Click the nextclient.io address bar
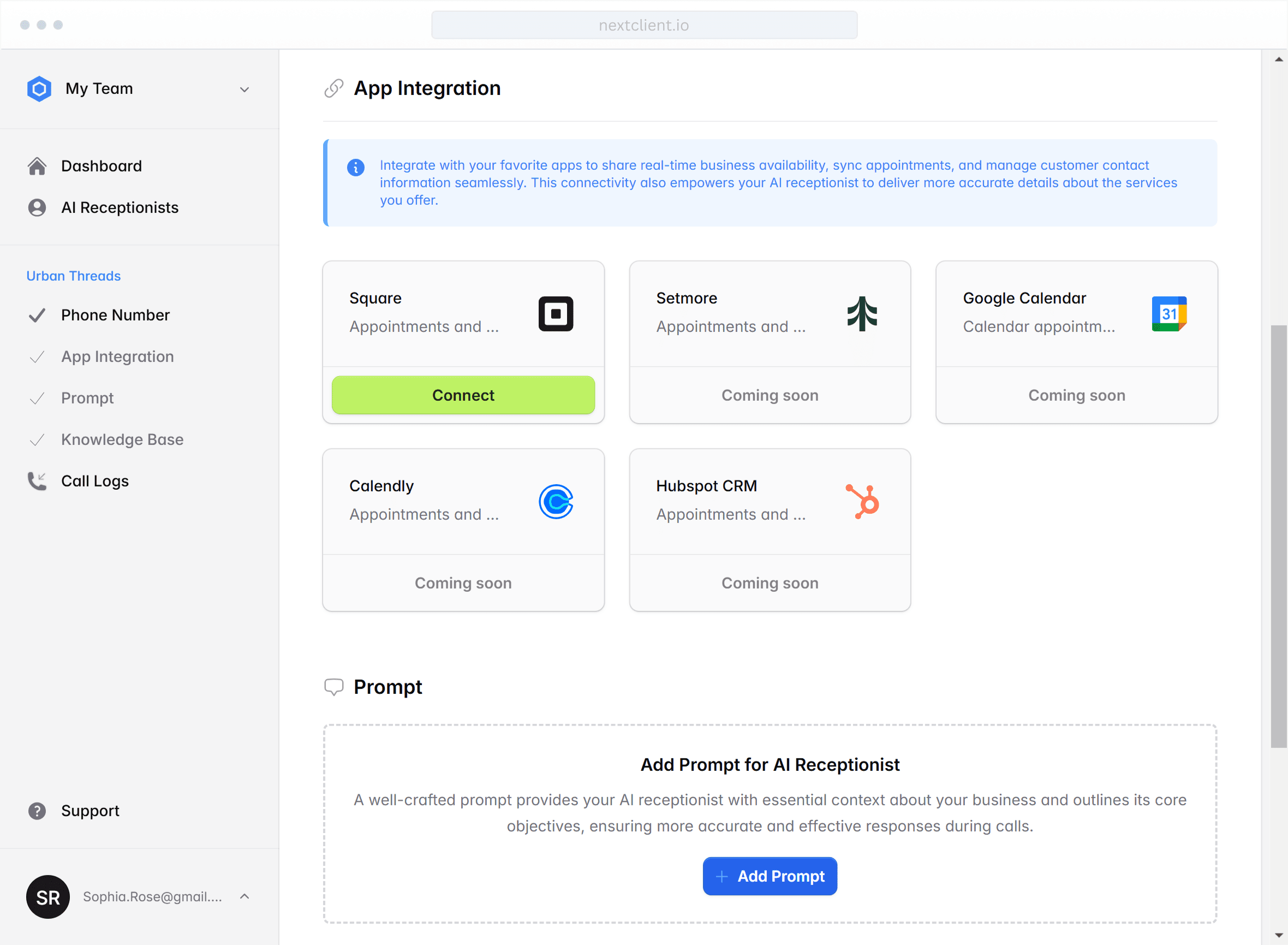 (x=644, y=25)
